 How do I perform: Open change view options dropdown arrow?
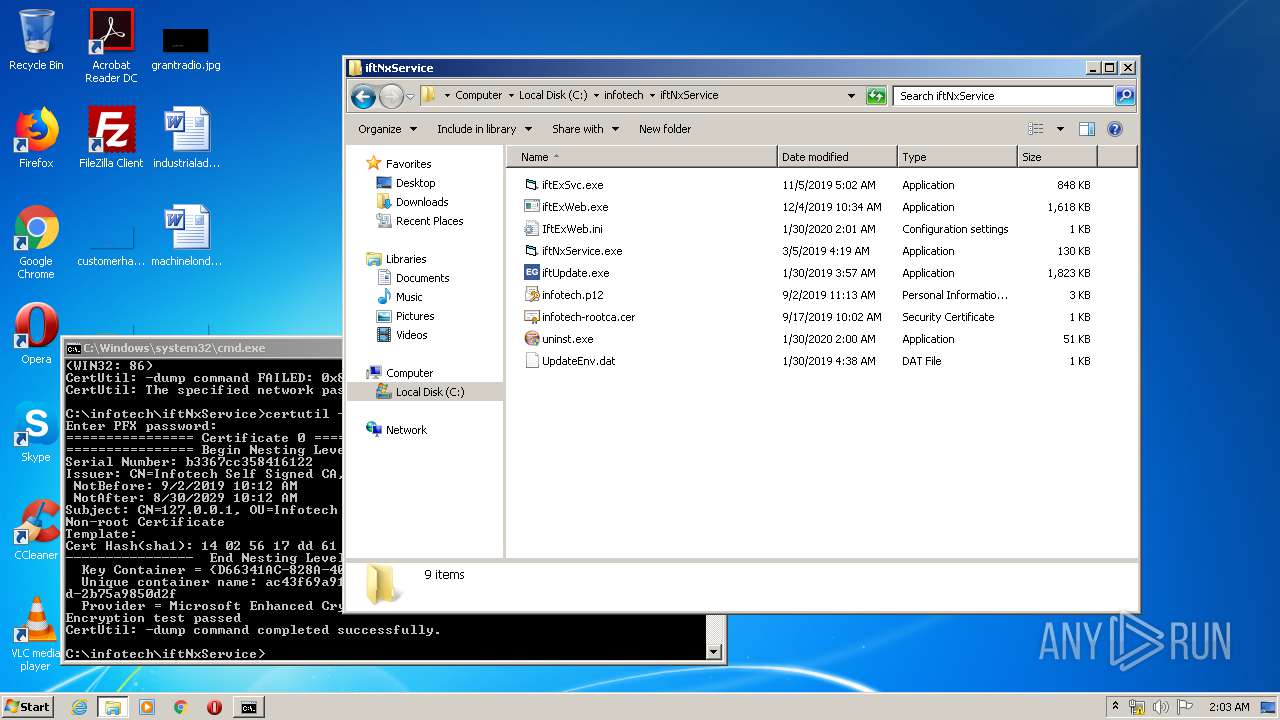click(x=1060, y=129)
